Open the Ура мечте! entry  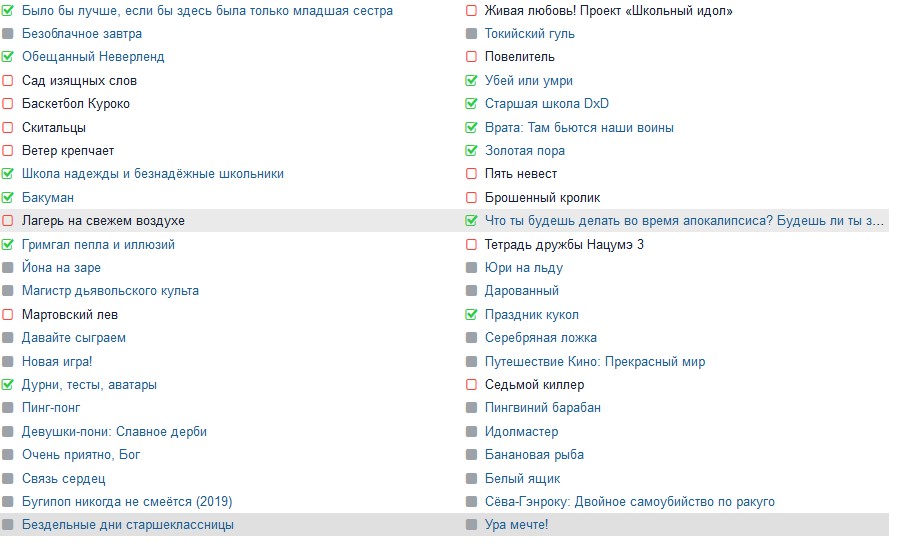pyautogui.click(x=516, y=525)
